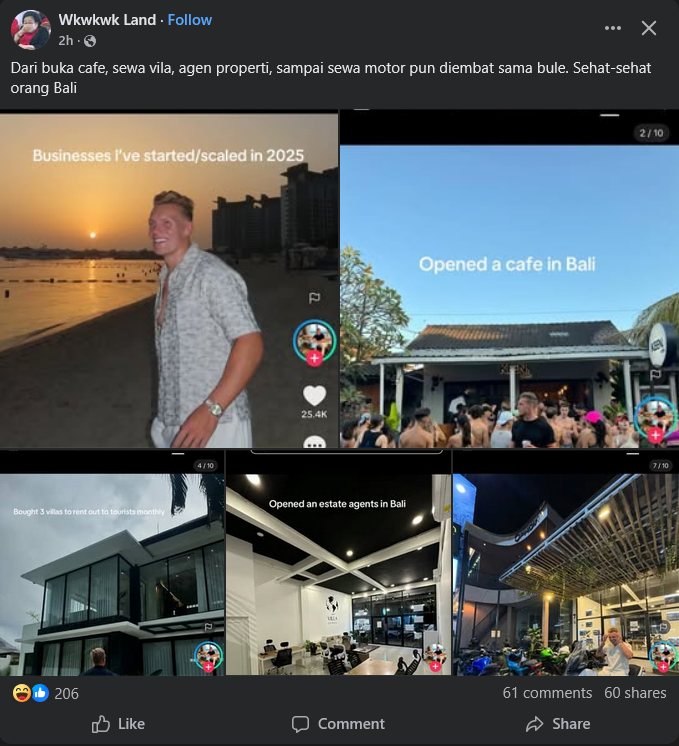The height and width of the screenshot is (746, 679).
Task: Comment on the post
Action: point(338,724)
